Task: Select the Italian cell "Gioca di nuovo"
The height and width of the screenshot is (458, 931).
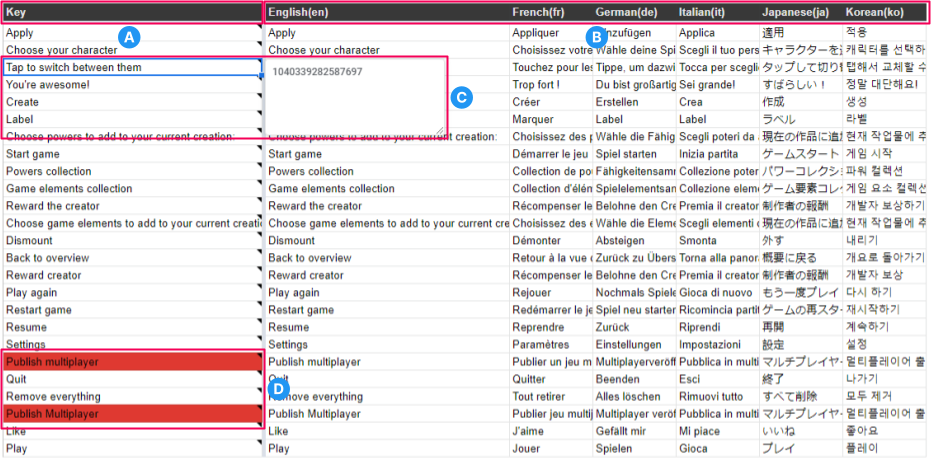Action: pyautogui.click(x=716, y=292)
